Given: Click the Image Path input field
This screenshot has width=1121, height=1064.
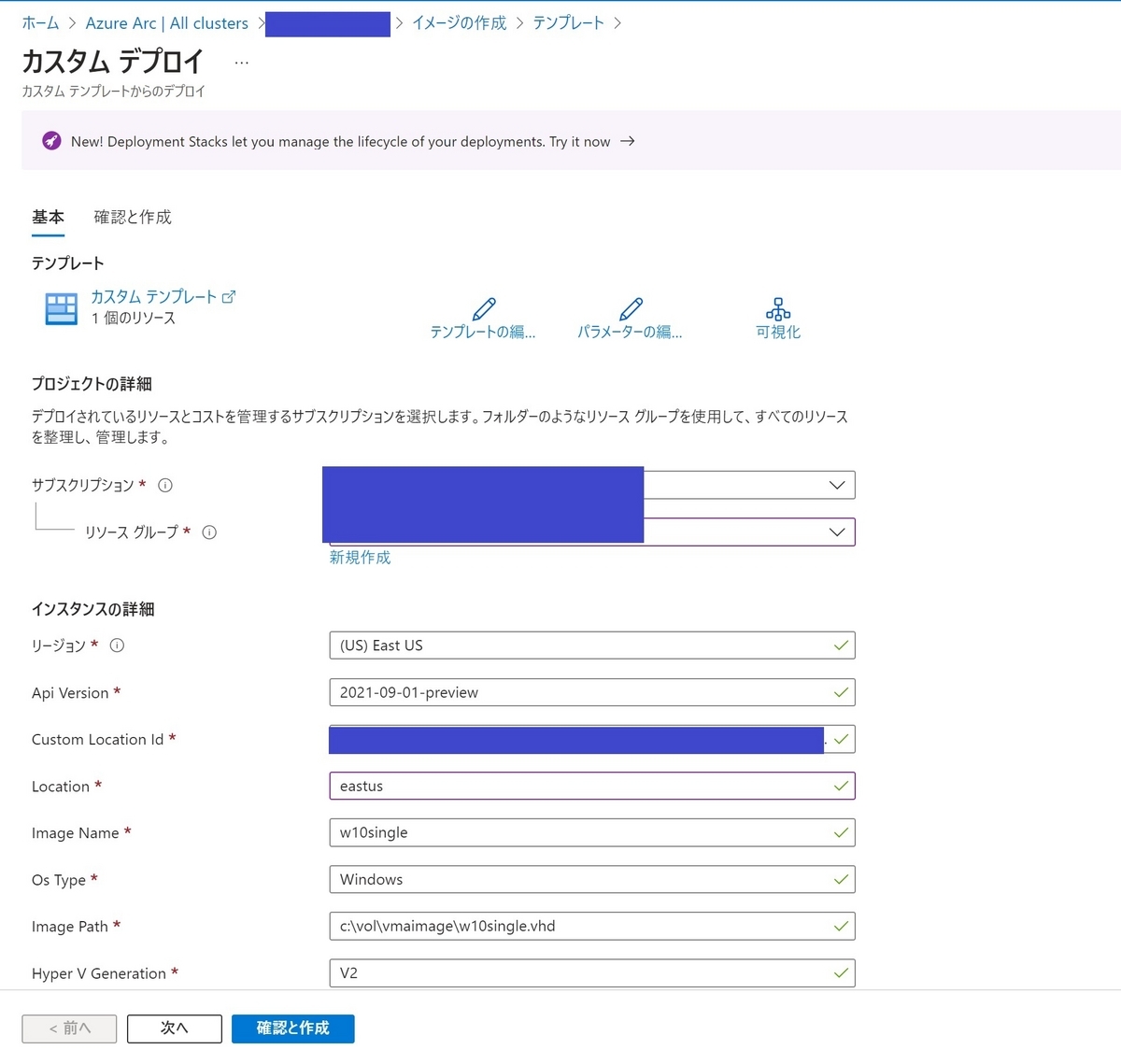Looking at the screenshot, I should pos(591,926).
